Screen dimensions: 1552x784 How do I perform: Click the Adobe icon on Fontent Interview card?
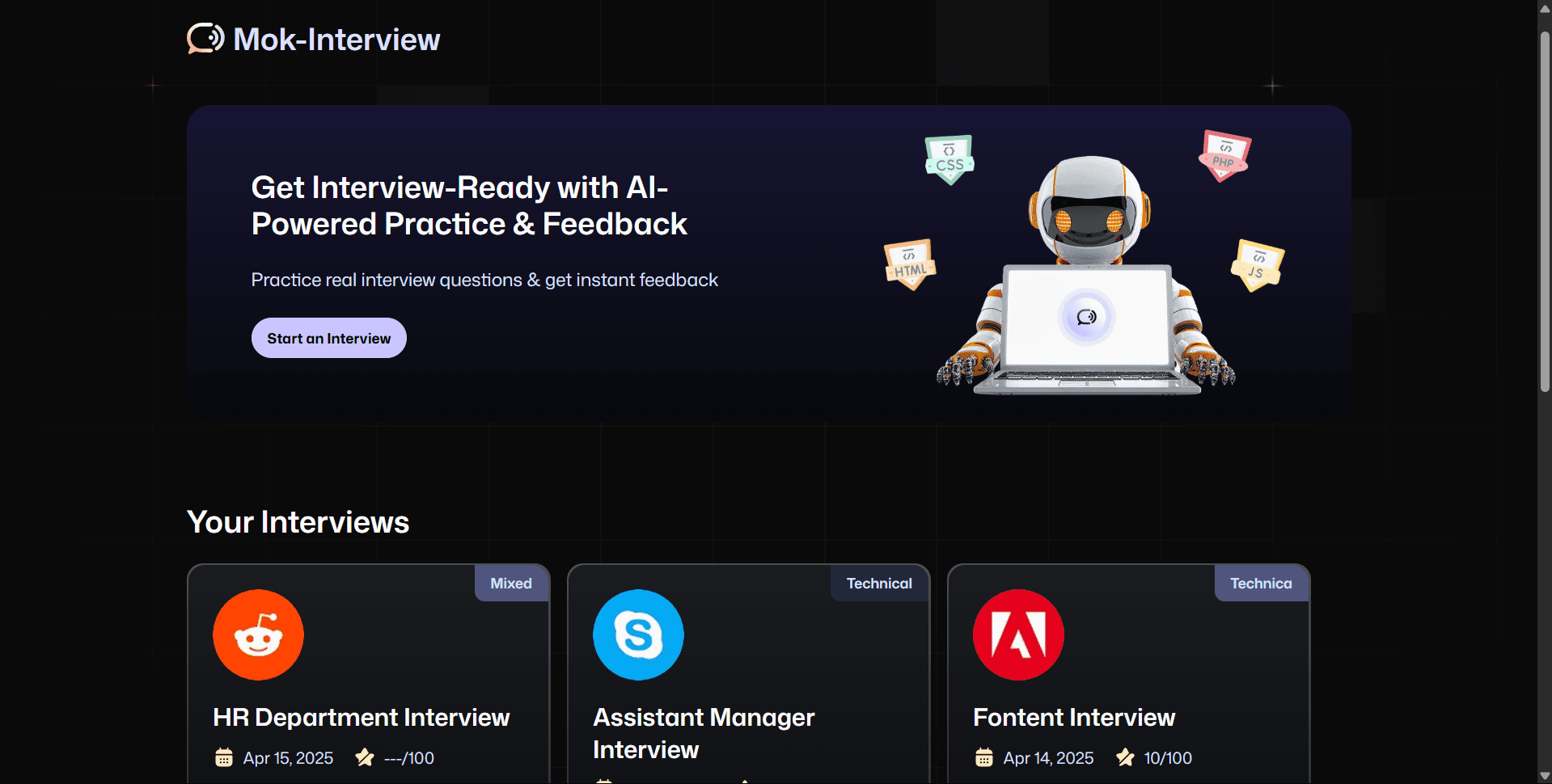tap(1018, 634)
